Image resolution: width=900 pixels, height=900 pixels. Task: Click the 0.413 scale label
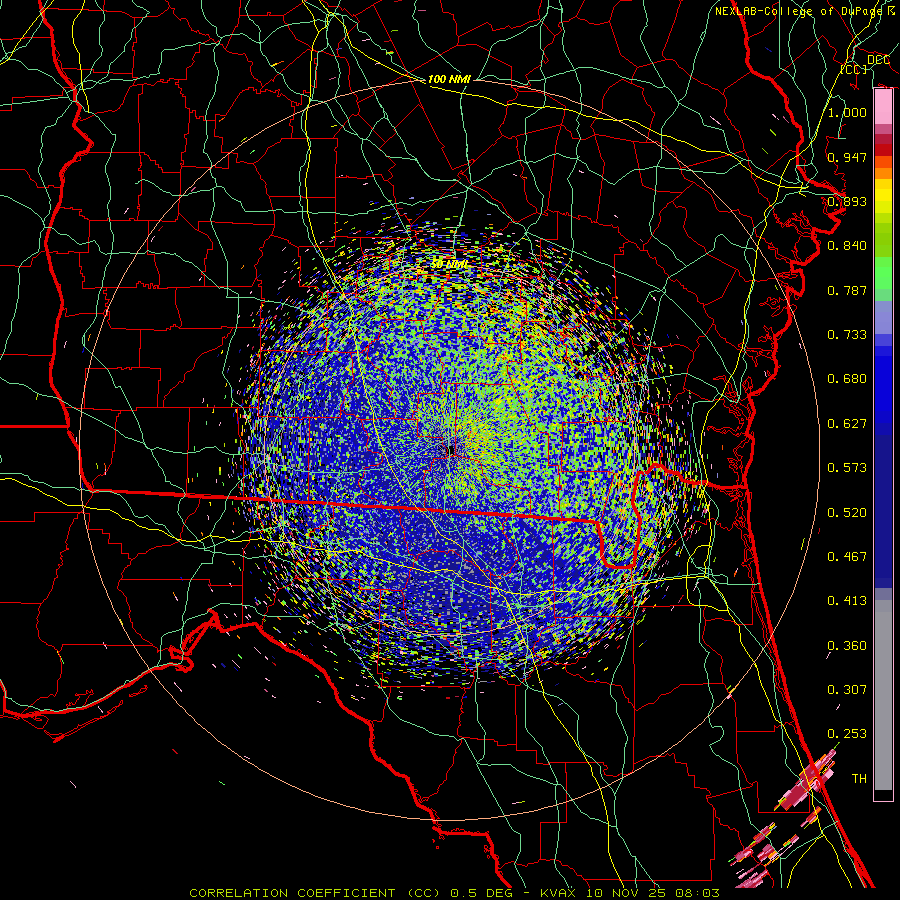click(x=847, y=600)
